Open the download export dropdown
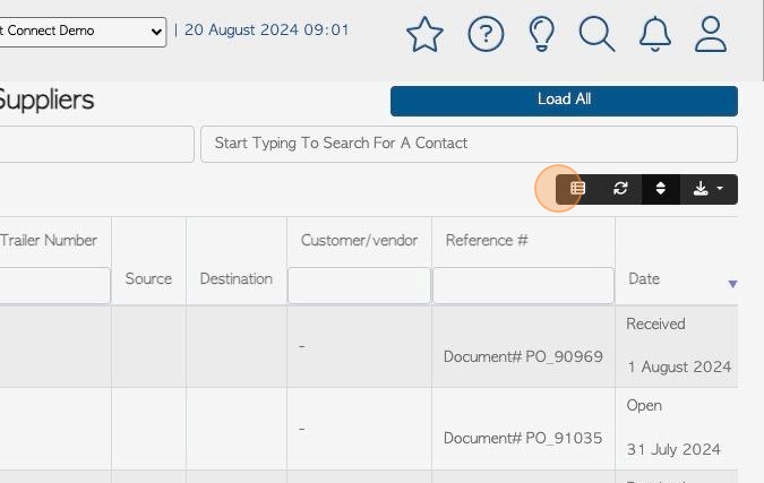Image resolution: width=764 pixels, height=483 pixels. pyautogui.click(x=708, y=189)
